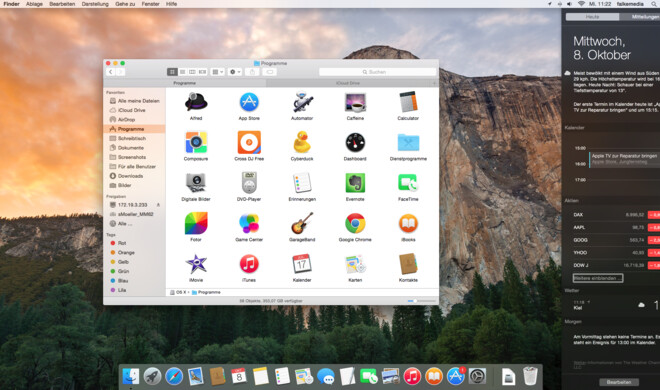Switch Finder to column view
The height and width of the screenshot is (390, 660).
coord(192,72)
